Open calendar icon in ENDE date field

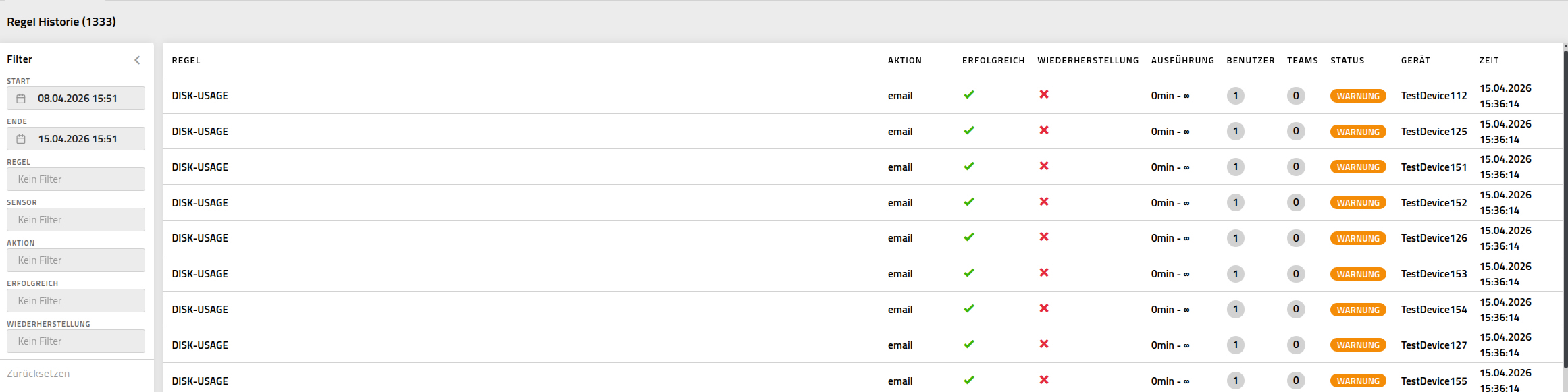[21, 139]
